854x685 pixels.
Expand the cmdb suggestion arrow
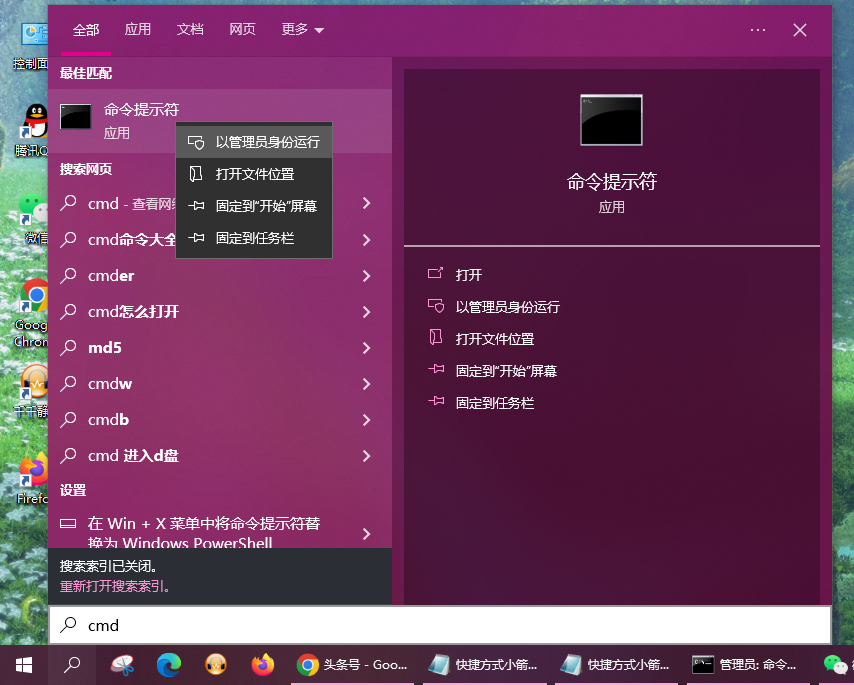click(x=367, y=420)
